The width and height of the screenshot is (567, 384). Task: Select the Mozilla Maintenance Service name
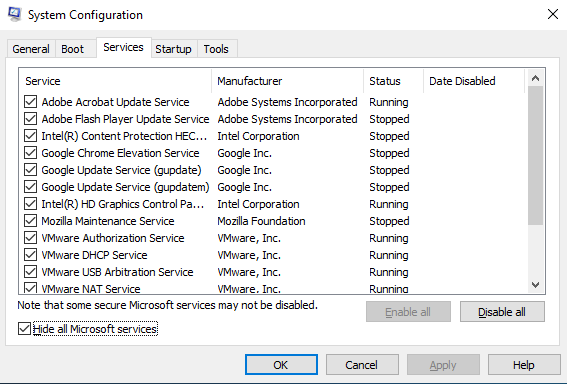(x=108, y=221)
